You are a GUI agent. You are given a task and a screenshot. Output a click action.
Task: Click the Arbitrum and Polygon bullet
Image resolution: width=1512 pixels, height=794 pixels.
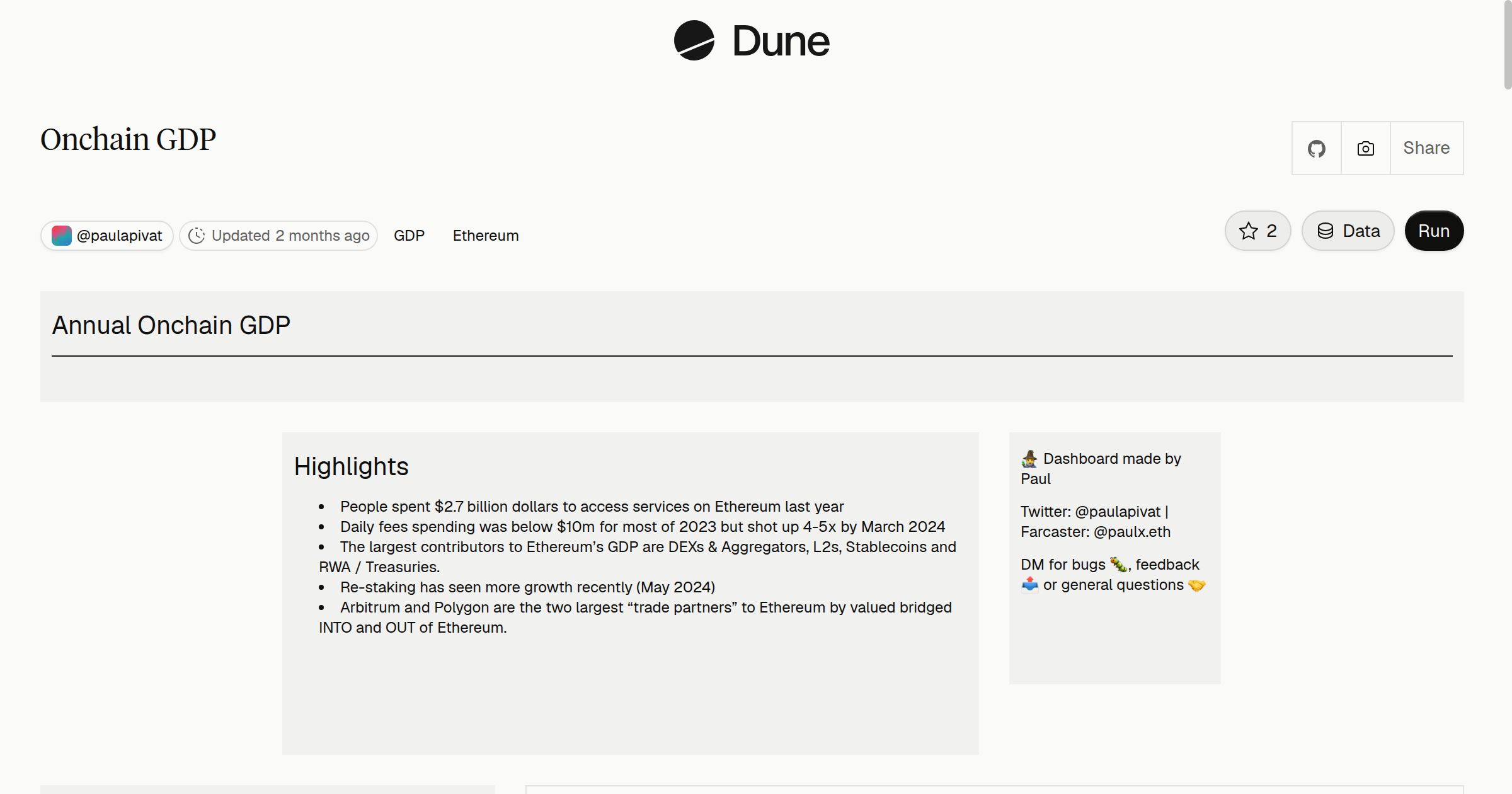pyautogui.click(x=635, y=618)
